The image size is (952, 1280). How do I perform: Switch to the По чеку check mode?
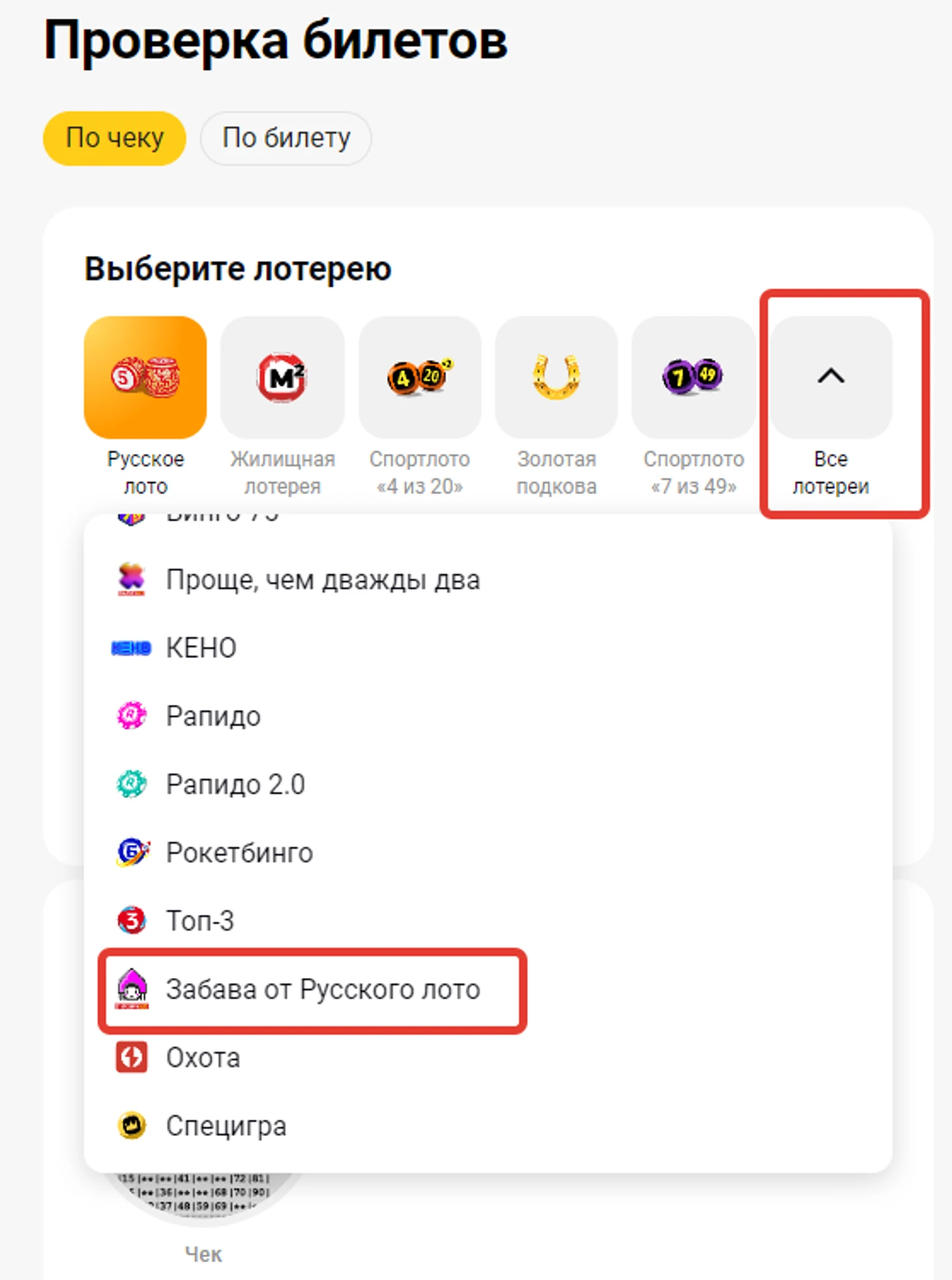[115, 138]
